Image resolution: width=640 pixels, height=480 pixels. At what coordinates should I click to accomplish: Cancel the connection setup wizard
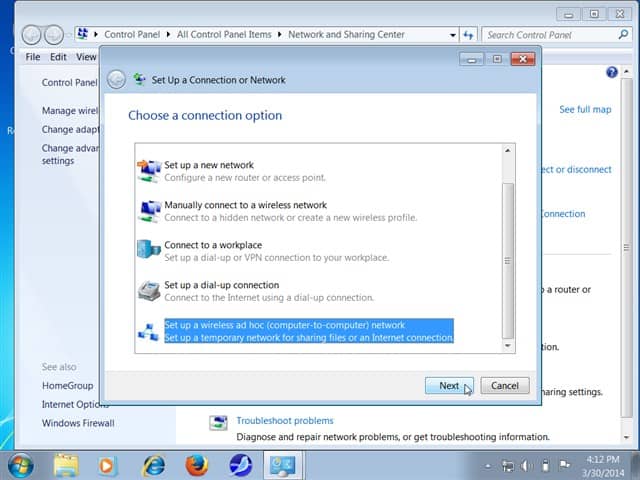click(504, 385)
